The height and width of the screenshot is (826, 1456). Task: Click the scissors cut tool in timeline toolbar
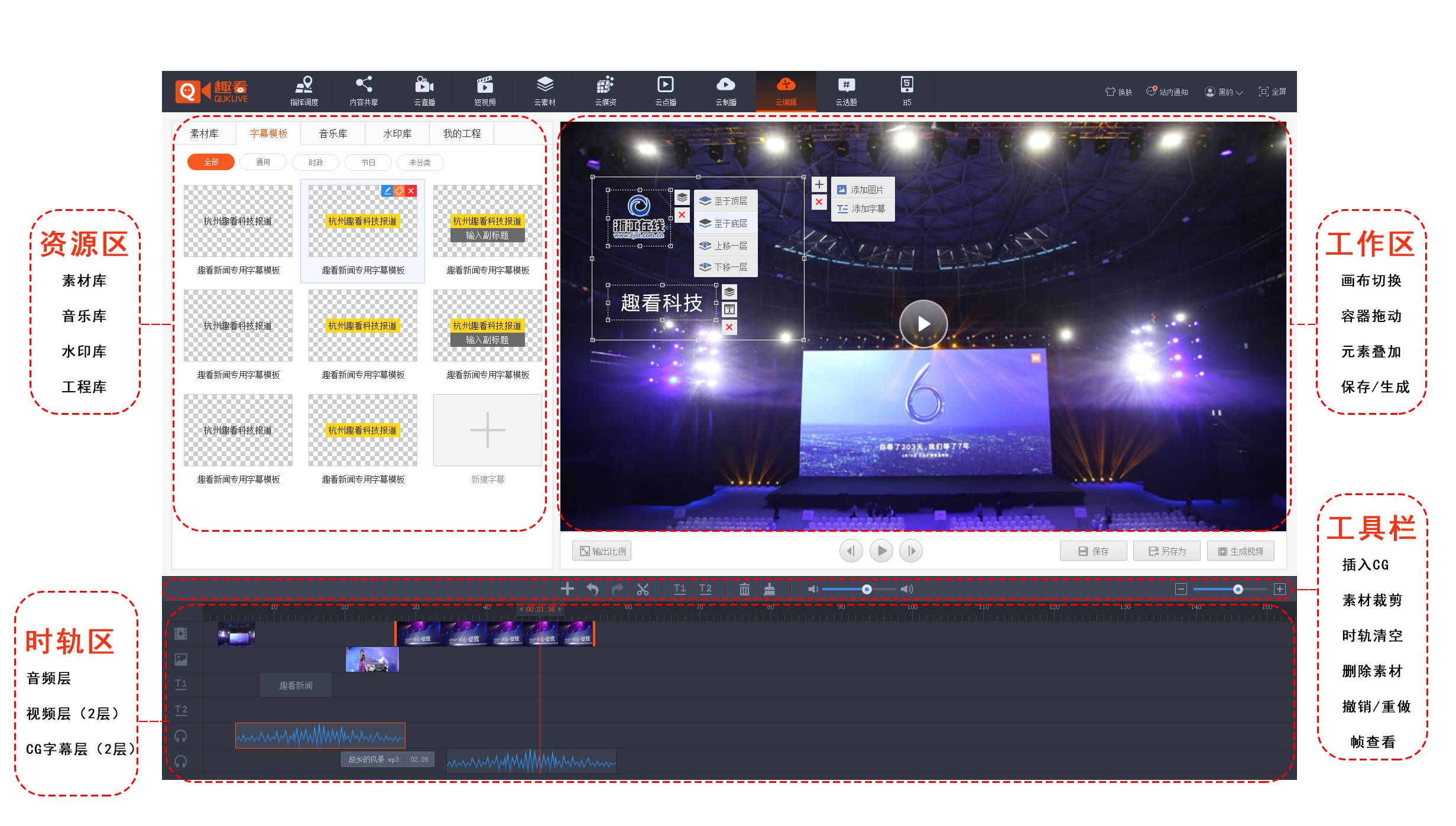point(643,589)
